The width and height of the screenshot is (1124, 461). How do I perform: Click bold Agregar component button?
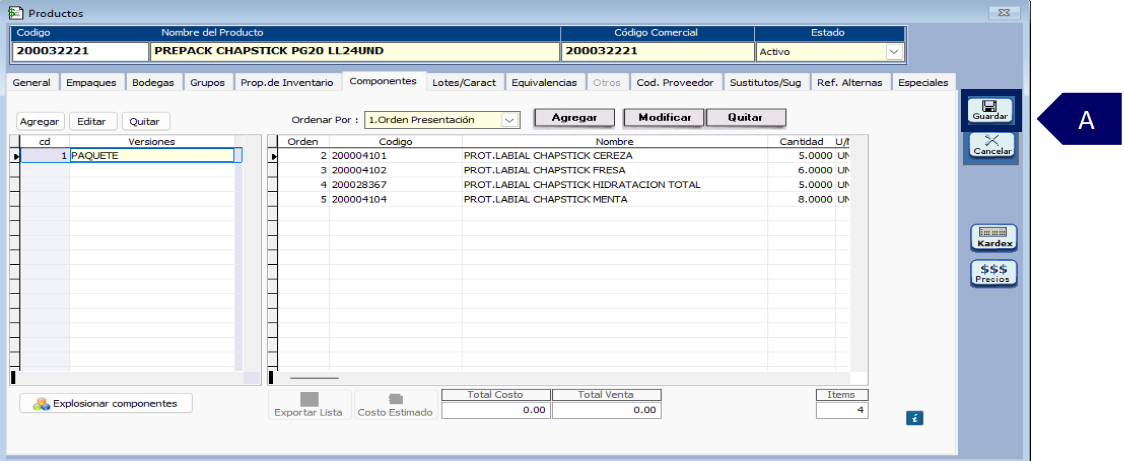[x=574, y=118]
